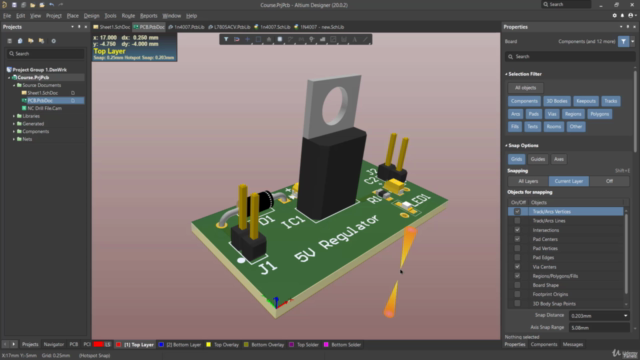Click the red LS layer set color swatch

[x=98, y=344]
